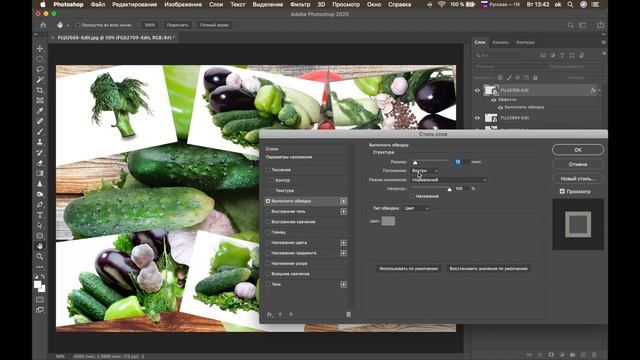Add another color overlay with plus button

(344, 243)
